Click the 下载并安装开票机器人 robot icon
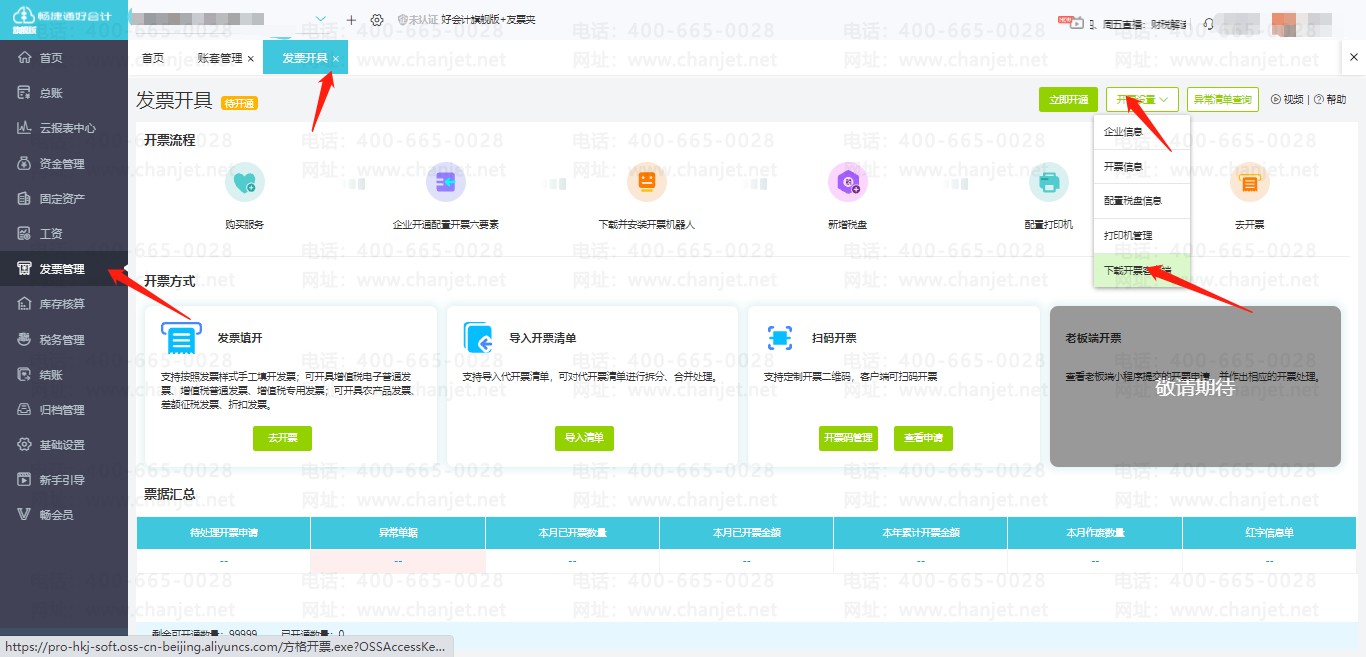Screen dimensions: 1366x657 click(x=646, y=183)
